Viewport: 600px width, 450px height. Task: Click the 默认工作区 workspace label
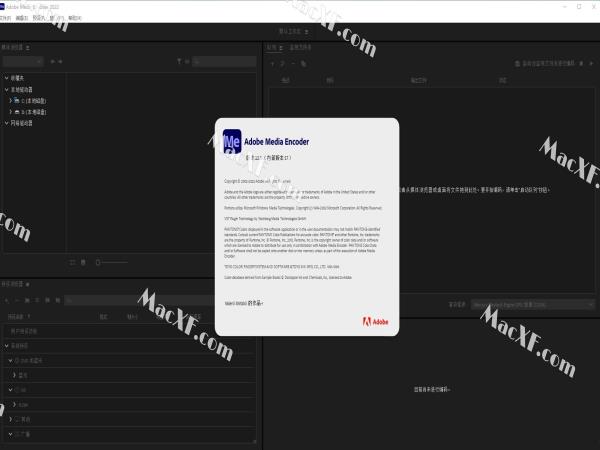coord(290,32)
